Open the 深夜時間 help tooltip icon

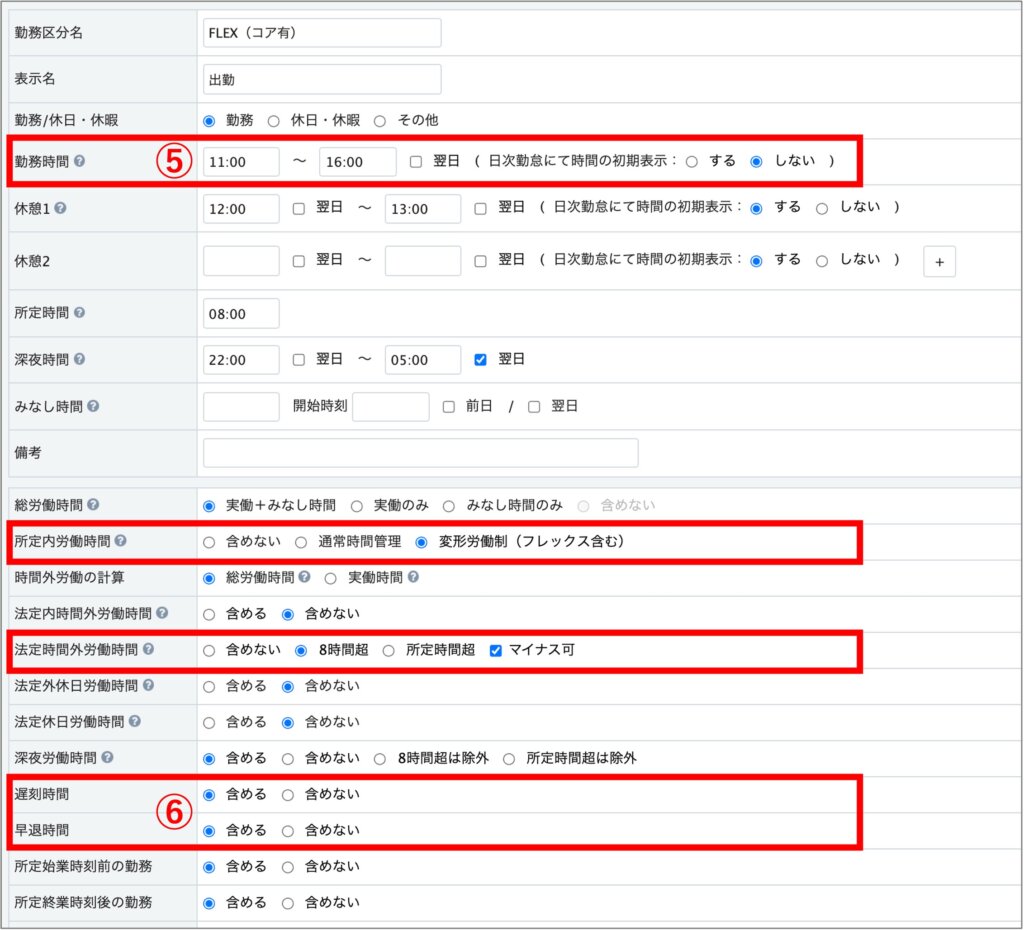point(79,359)
